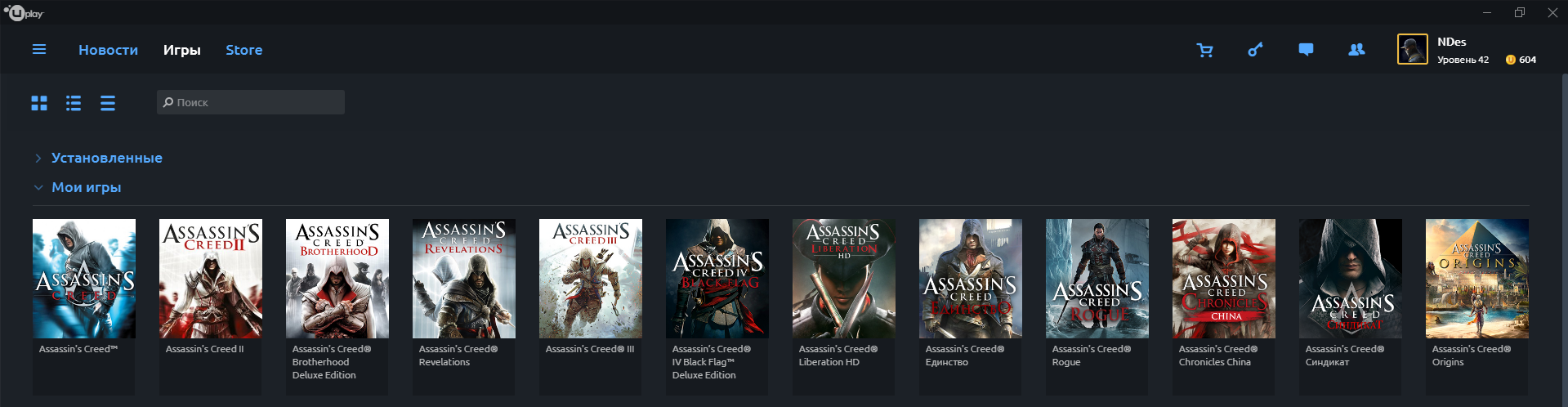Open Assassin's Creed Rogue cover art
1568x407 pixels.
1097,279
